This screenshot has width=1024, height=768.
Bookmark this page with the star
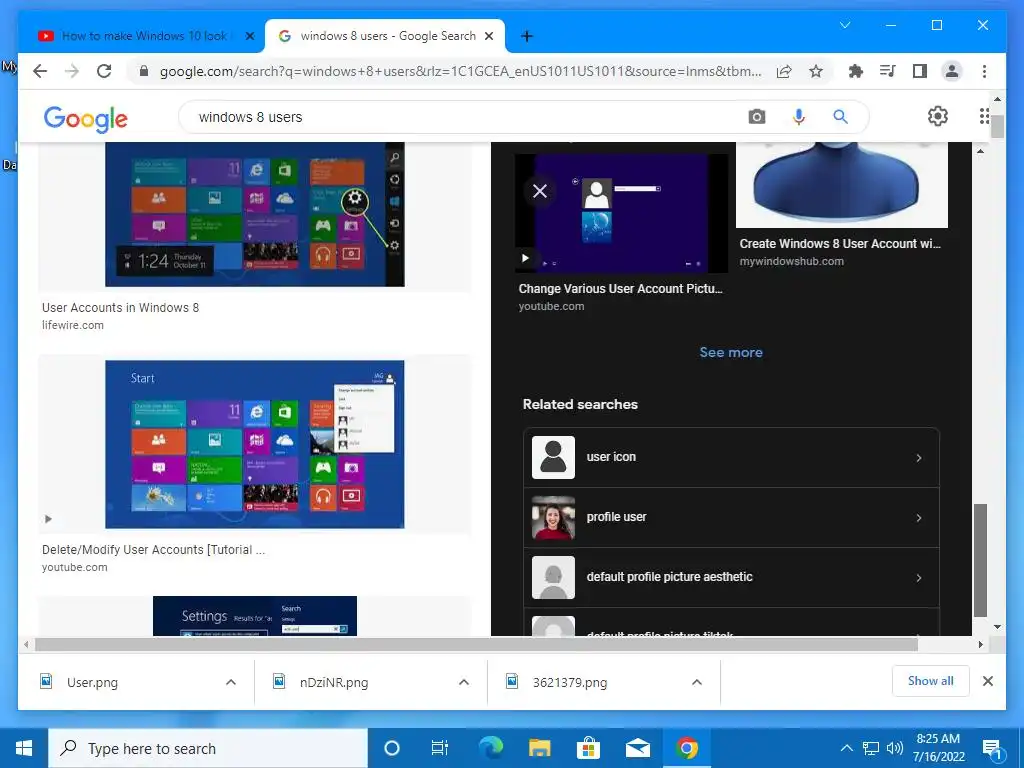click(816, 71)
